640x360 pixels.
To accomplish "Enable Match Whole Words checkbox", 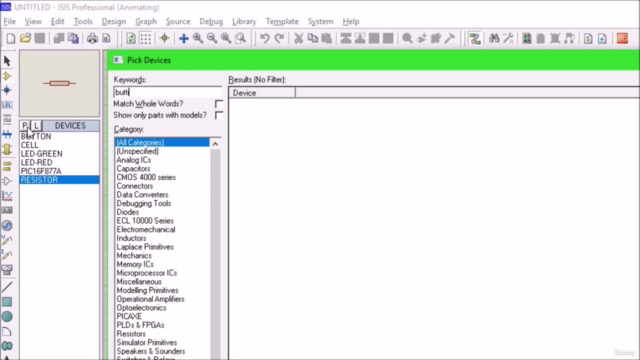I will (219, 104).
